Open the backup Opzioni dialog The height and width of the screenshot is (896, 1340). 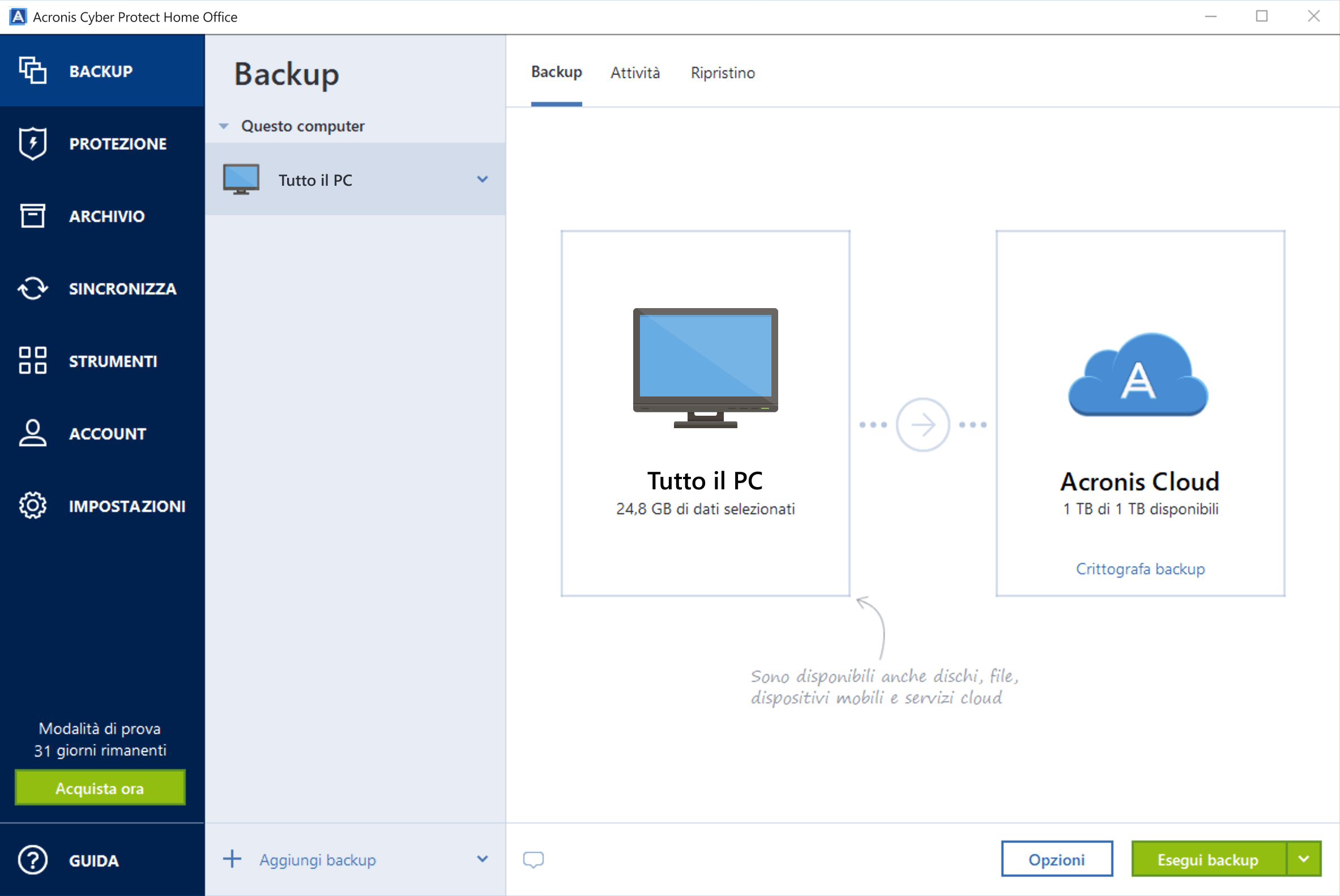(1057, 859)
